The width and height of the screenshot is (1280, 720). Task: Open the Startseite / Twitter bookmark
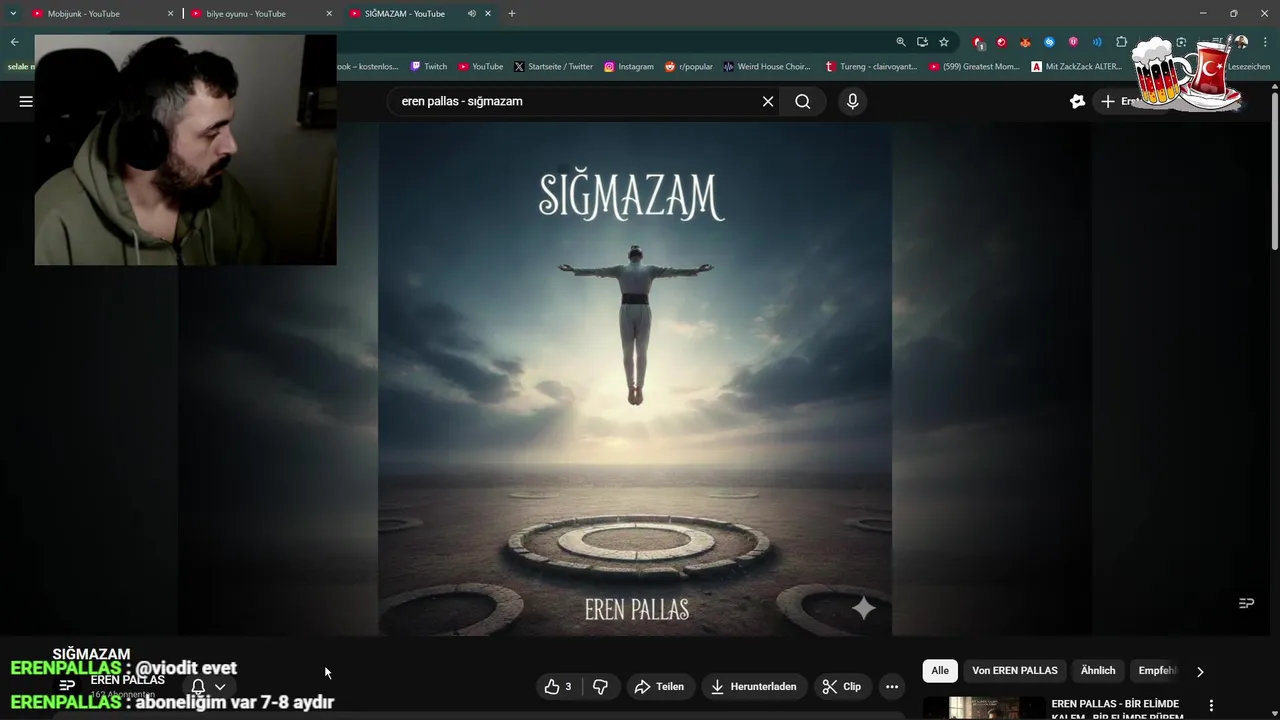coord(554,66)
